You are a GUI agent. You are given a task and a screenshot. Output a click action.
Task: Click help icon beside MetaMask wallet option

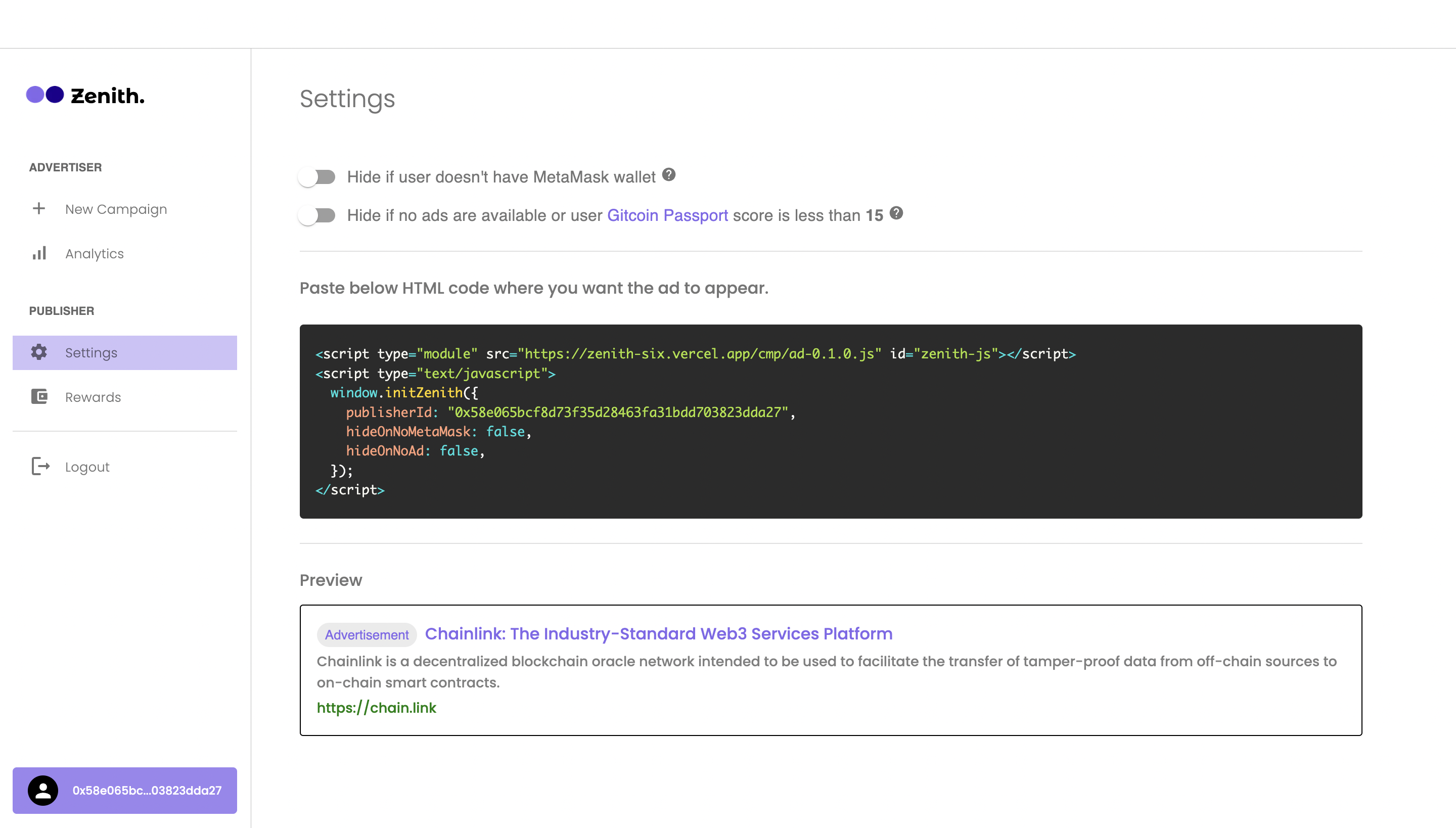tap(669, 174)
